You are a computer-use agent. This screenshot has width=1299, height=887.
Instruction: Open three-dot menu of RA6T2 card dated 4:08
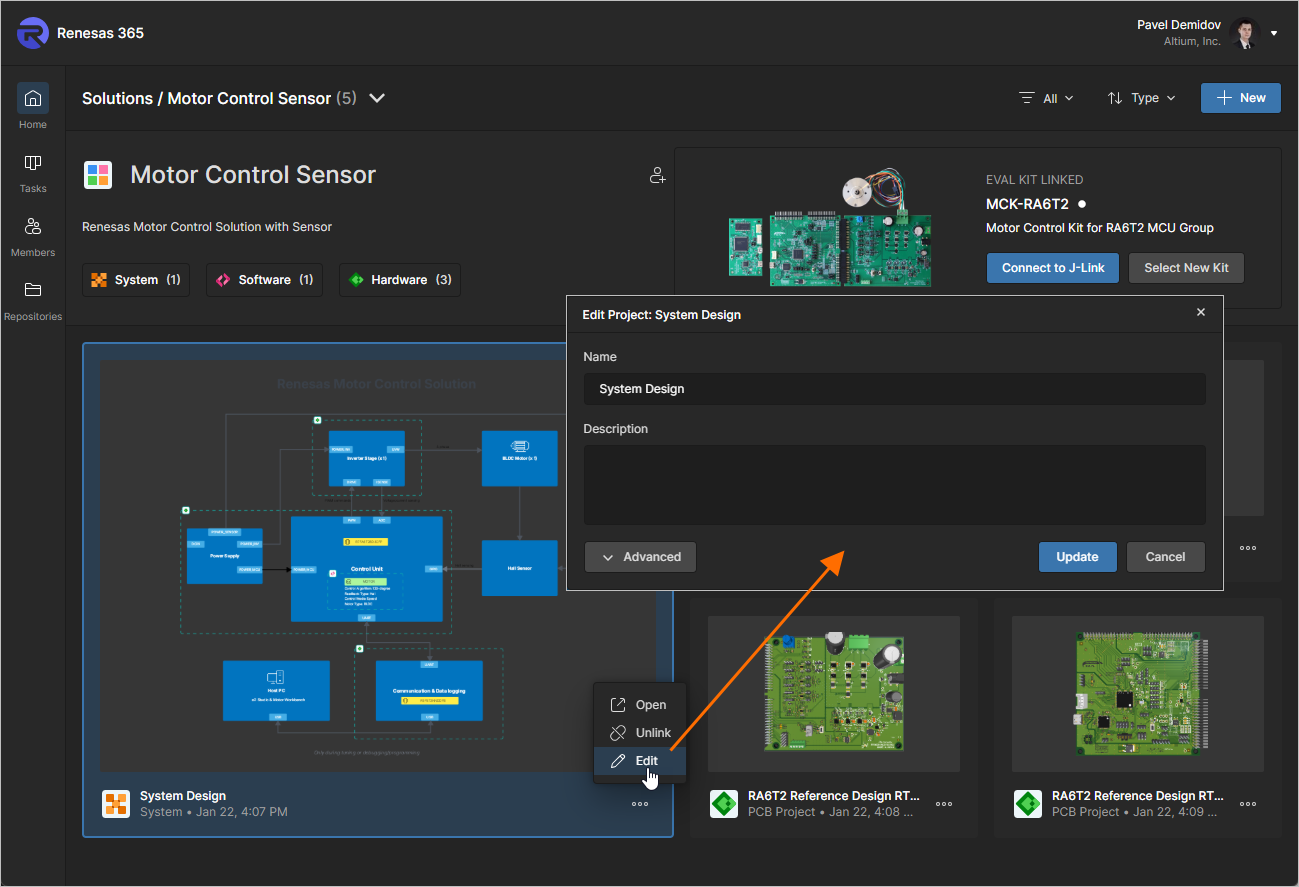coord(944,804)
